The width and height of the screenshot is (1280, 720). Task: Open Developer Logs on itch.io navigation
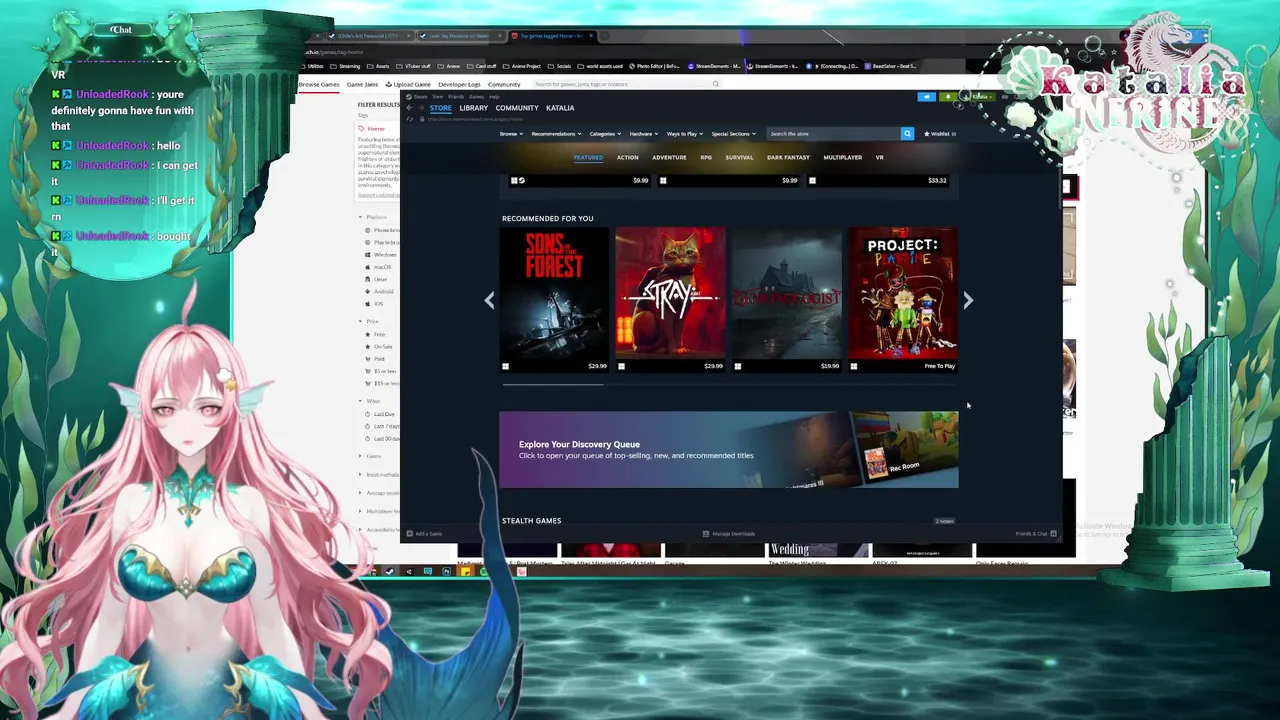pos(459,84)
